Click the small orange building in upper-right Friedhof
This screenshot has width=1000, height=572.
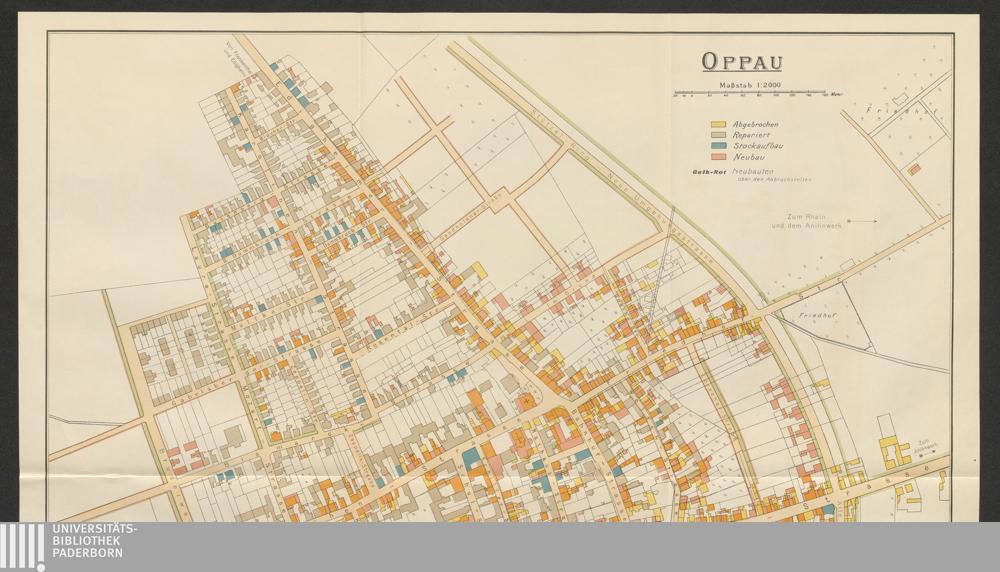(x=913, y=170)
